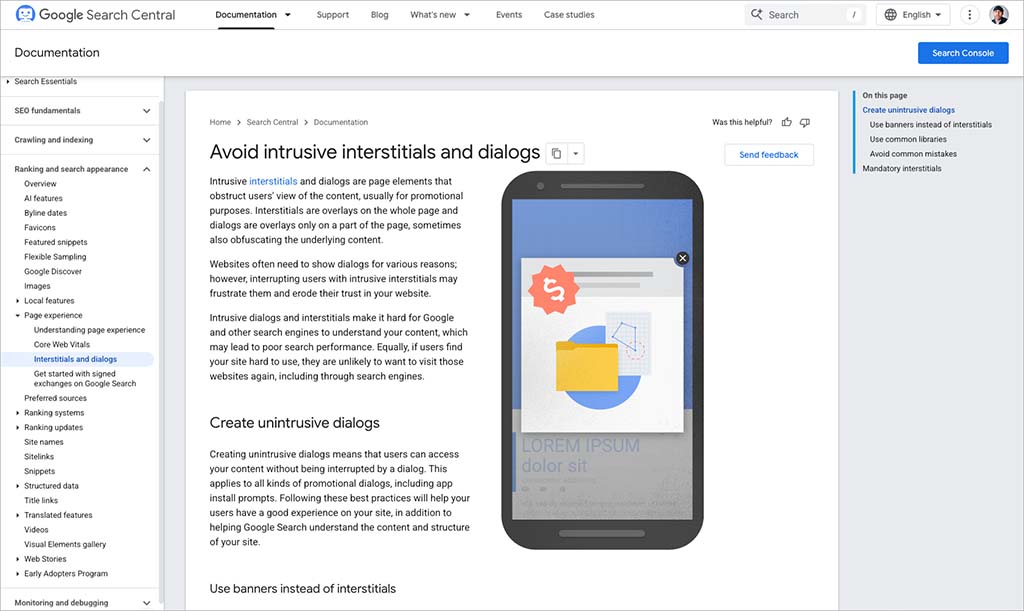Click the thumbs down not helpful icon

pos(805,122)
